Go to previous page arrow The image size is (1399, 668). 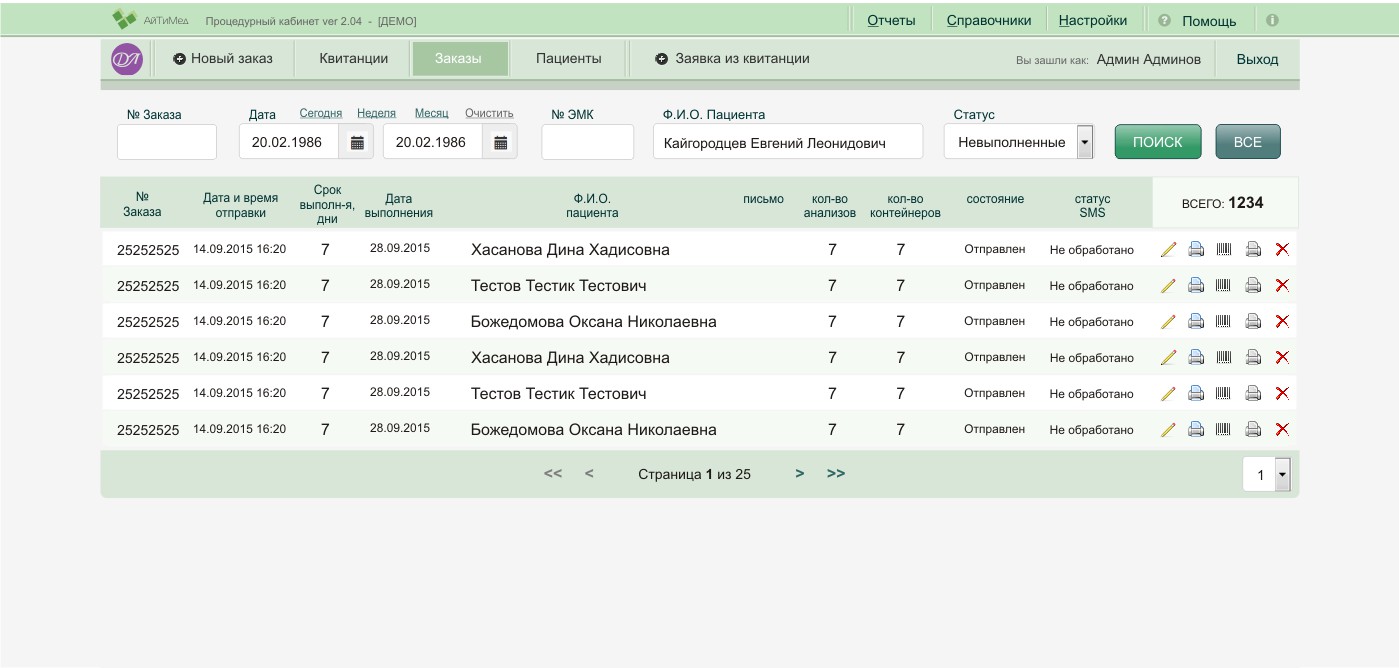[589, 474]
